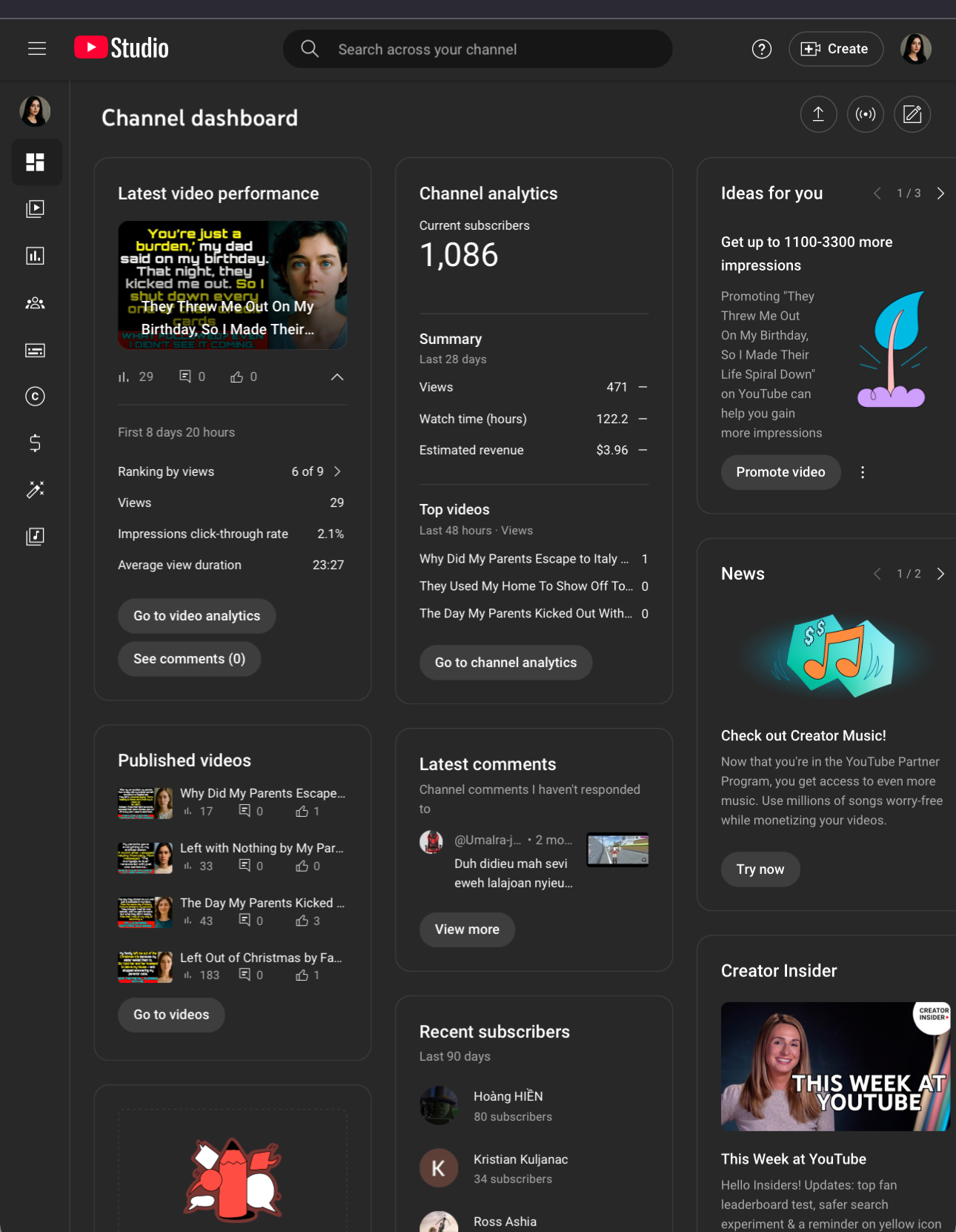
Task: Open the Audio library sidebar icon
Action: pyautogui.click(x=36, y=536)
